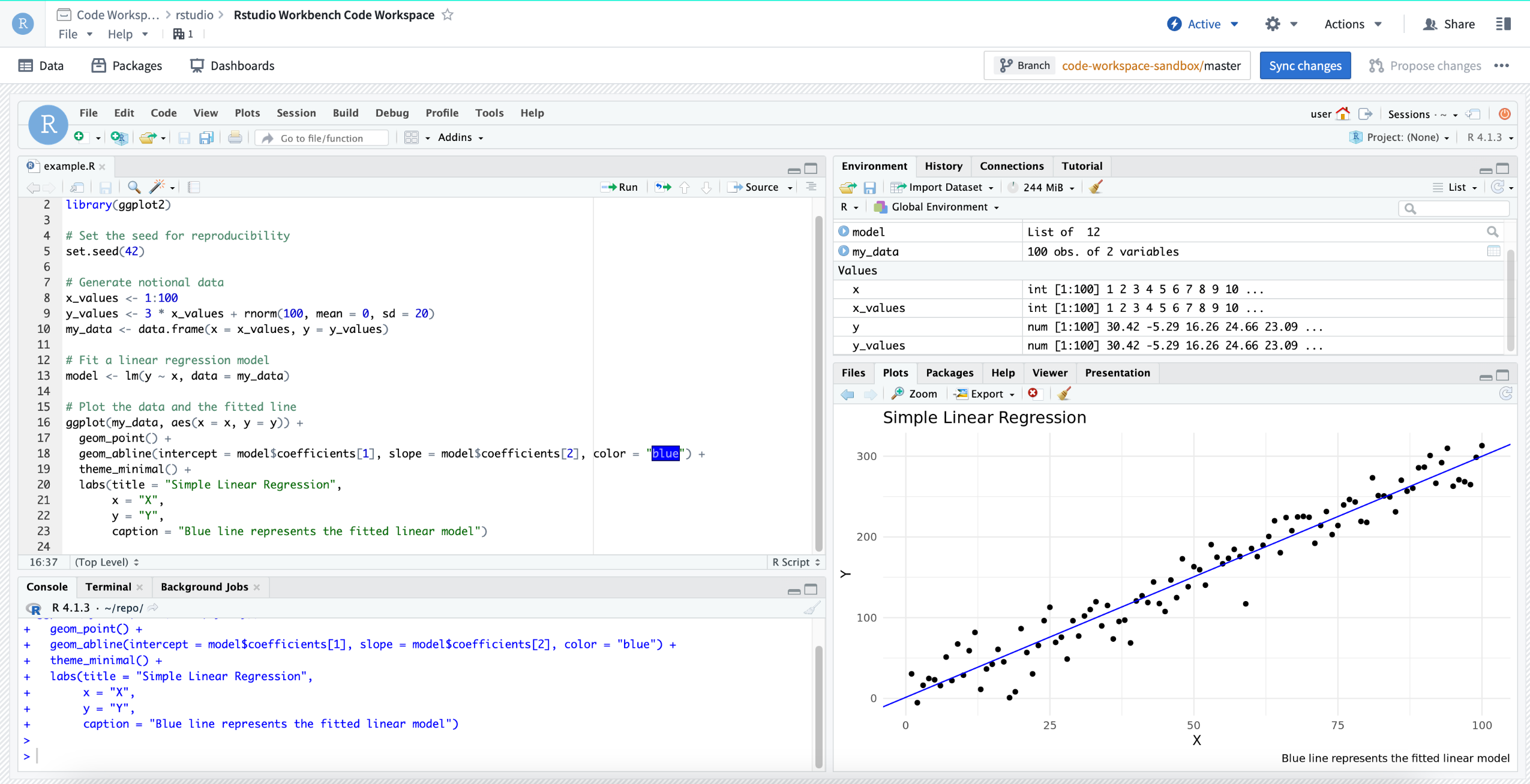Click the code-workspace-sandbox/master branch selector
Image resolution: width=1530 pixels, height=784 pixels.
tap(1117, 65)
